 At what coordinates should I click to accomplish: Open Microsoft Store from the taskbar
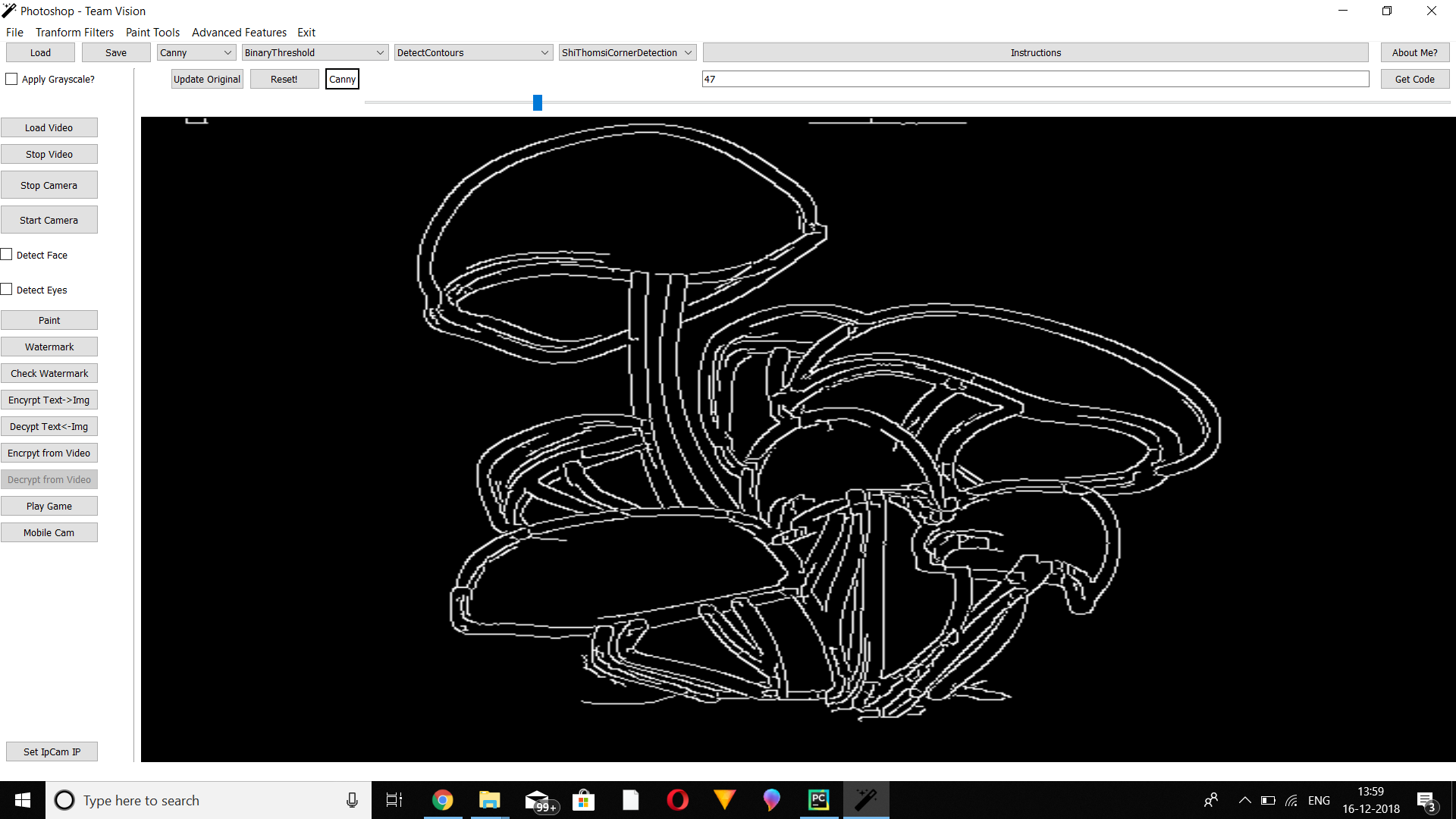coord(583,800)
